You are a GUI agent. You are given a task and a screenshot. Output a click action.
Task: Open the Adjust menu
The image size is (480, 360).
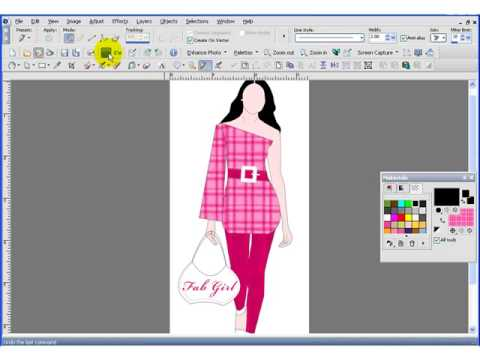[96, 21]
